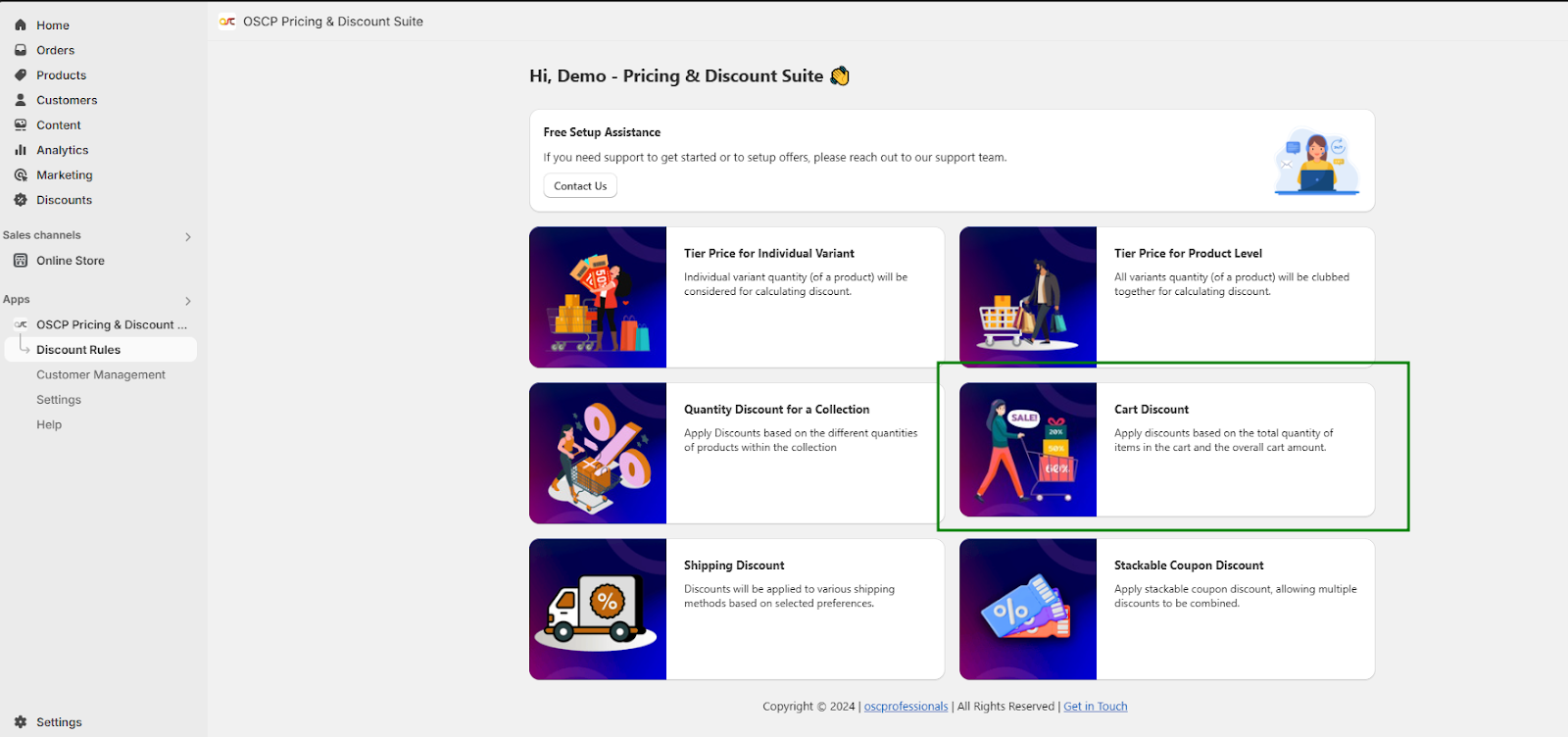This screenshot has height=737, width=1568.
Task: Choose the Shipping Discount truck image
Action: (x=598, y=610)
